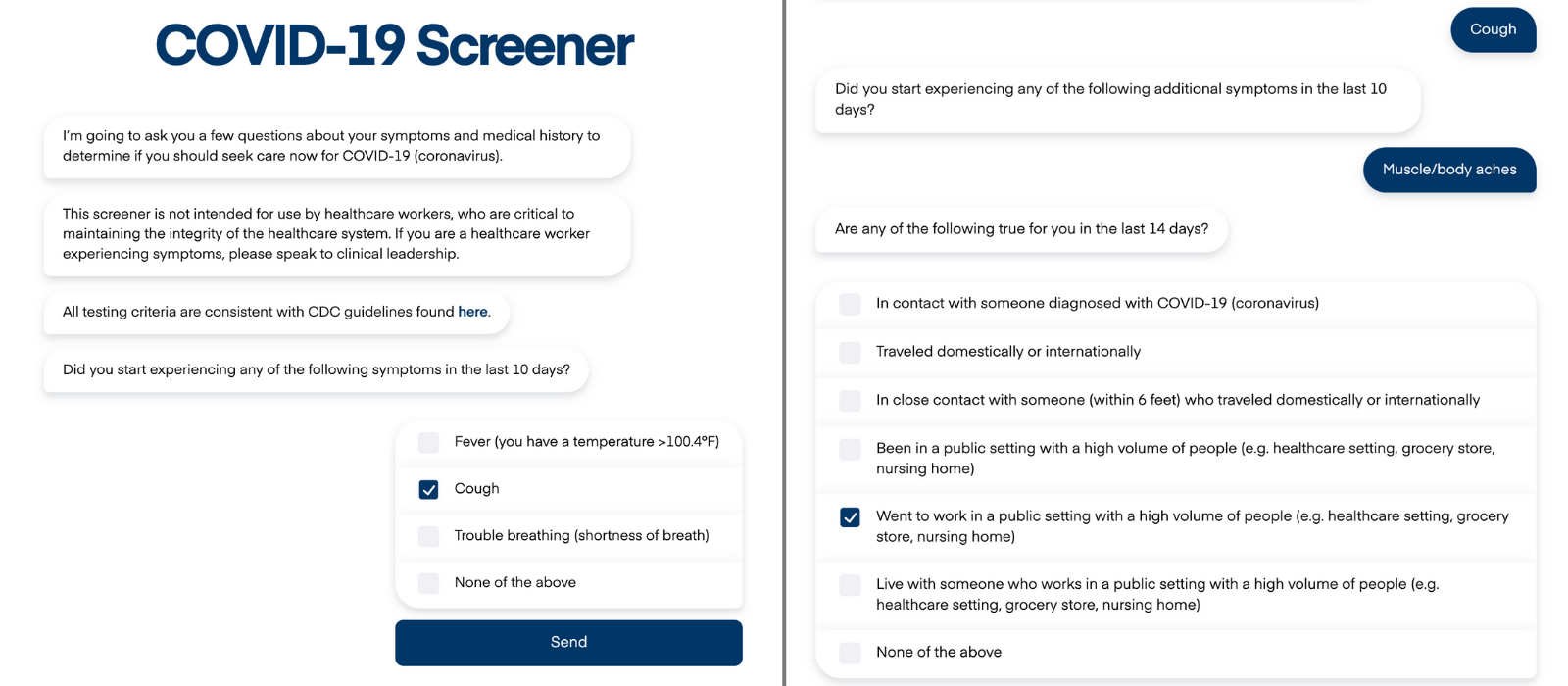Select None of the above for exposures

(x=849, y=652)
